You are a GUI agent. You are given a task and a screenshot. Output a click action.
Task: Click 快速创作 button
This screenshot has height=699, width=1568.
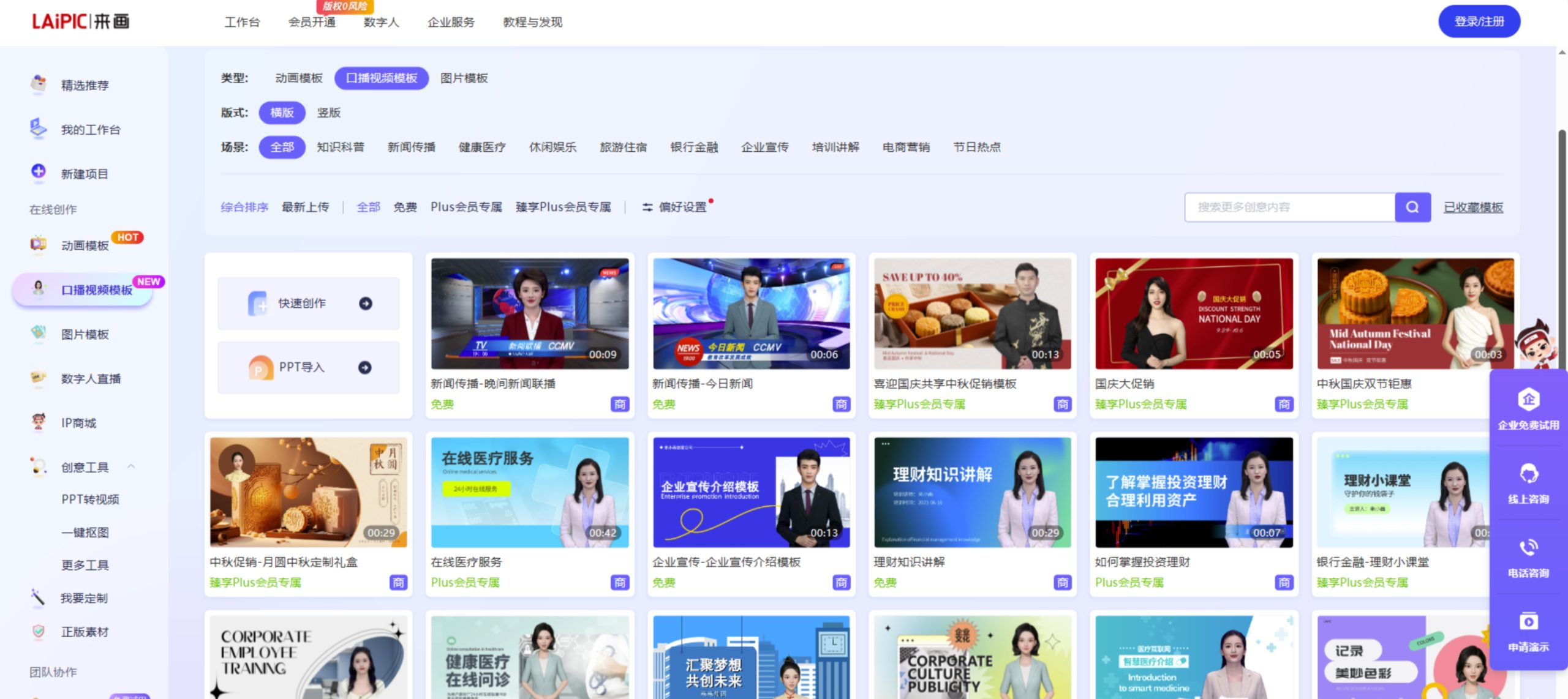tap(309, 304)
